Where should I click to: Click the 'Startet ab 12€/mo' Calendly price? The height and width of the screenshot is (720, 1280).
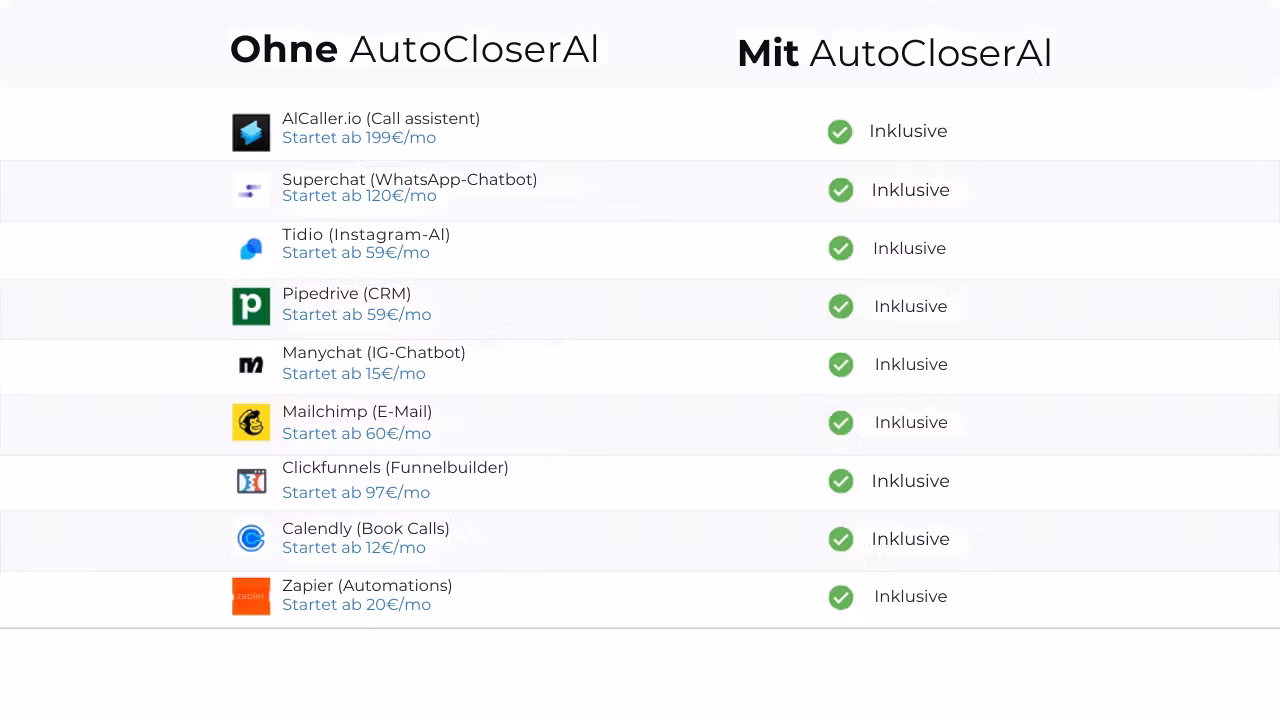(x=354, y=548)
